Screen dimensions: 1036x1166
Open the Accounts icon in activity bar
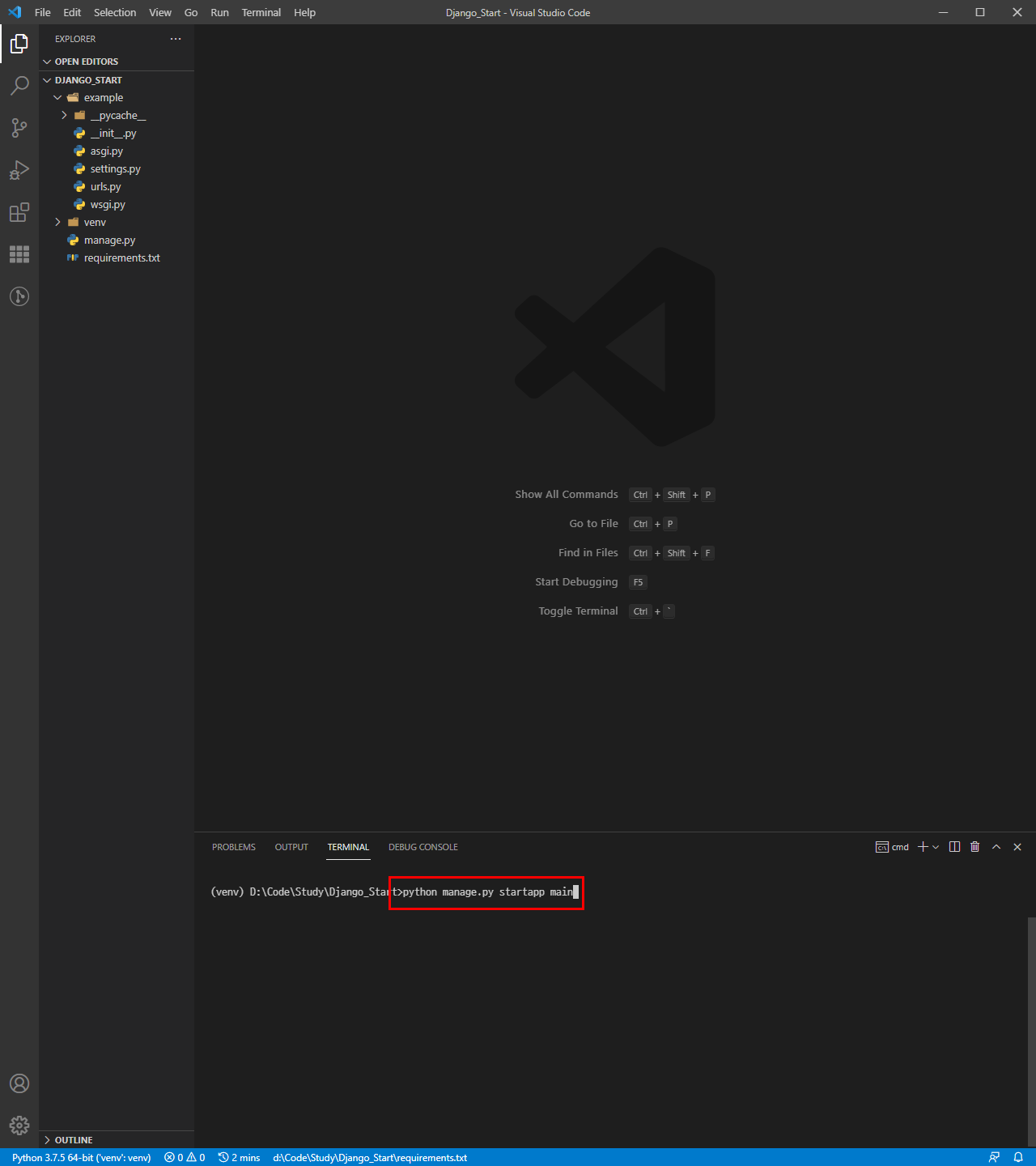pos(19,1083)
